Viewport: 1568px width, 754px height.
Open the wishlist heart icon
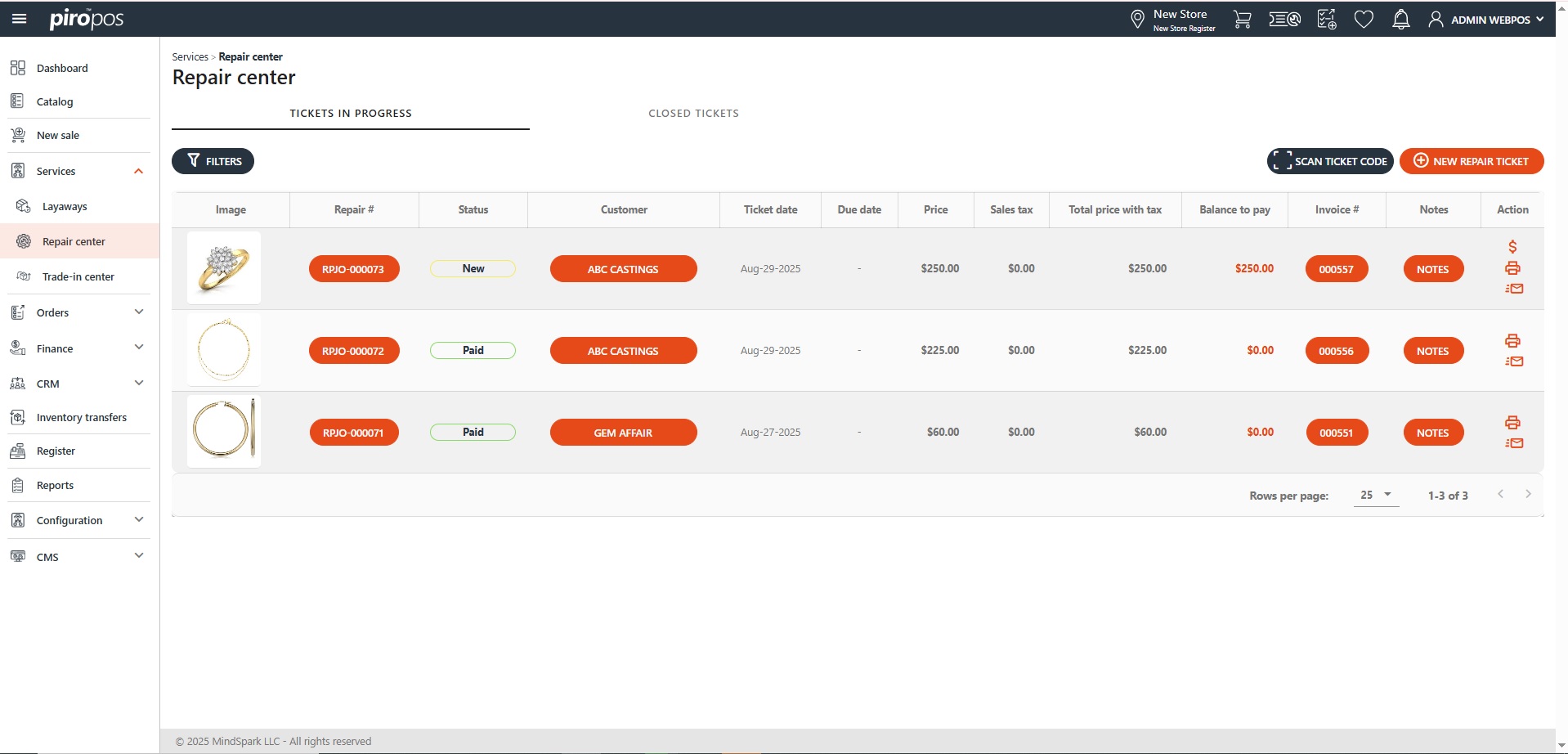click(1363, 20)
